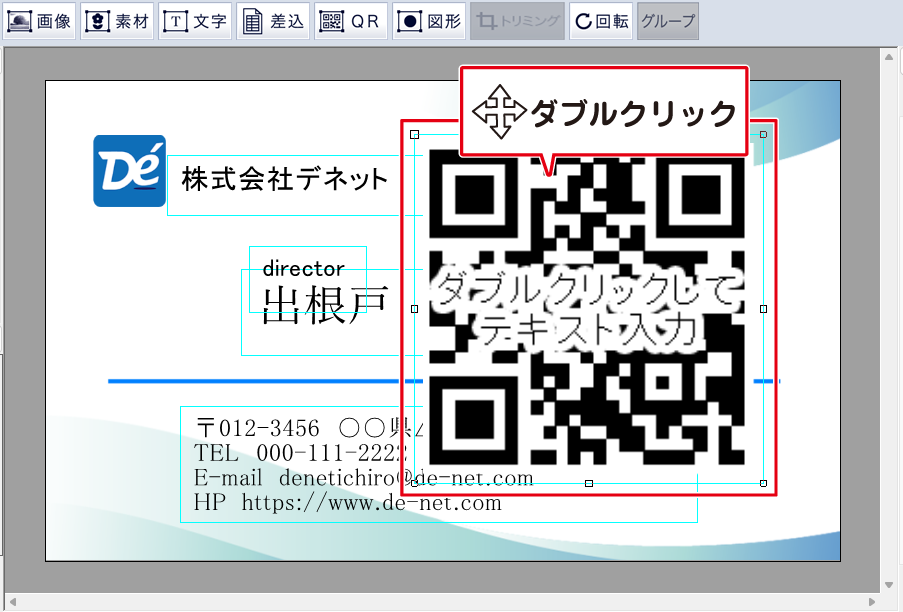Click the 画像 (image) toolbar button
Image resolution: width=903 pixels, height=612 pixels.
[39, 21]
